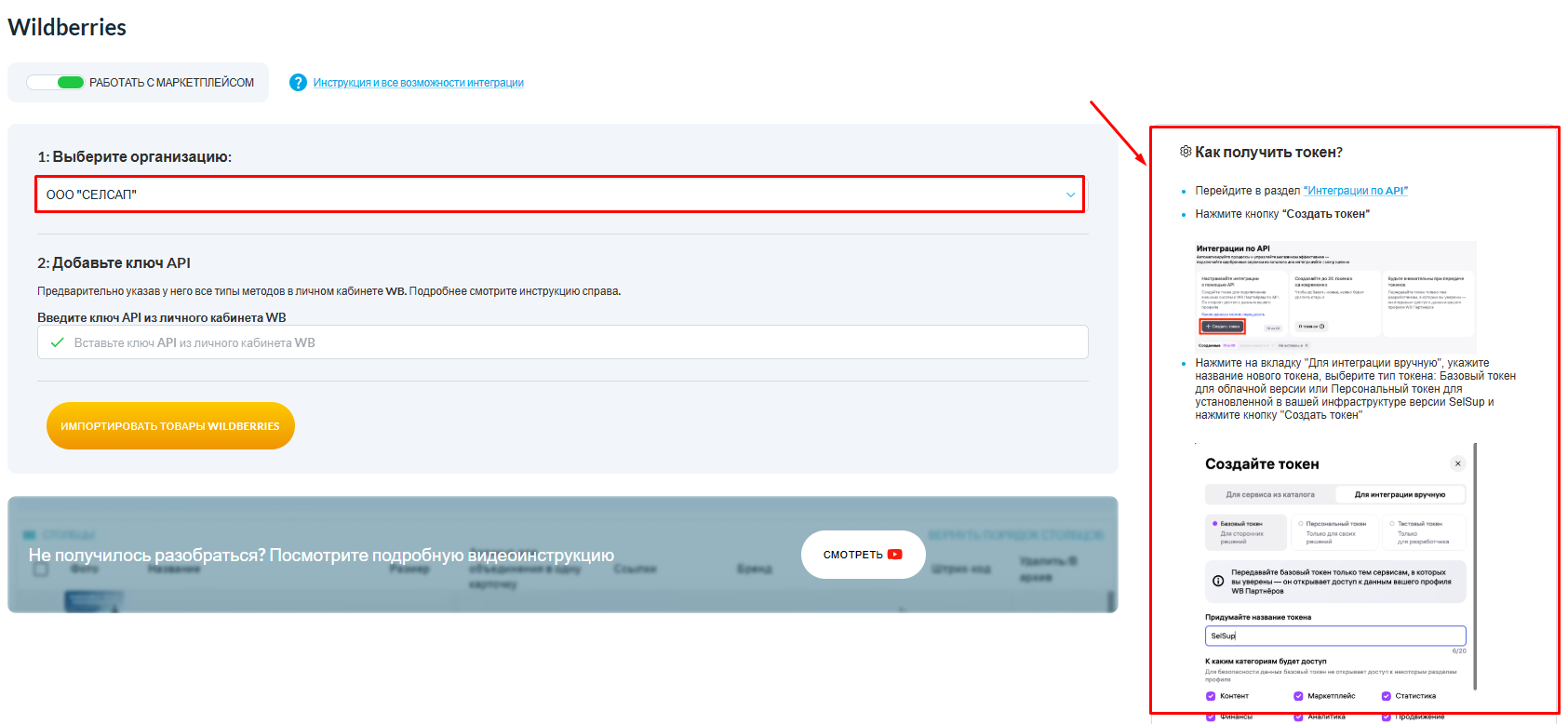Click the 'Интеграции по API' screenshot thumbnail
1568x724 pixels.
(1334, 294)
